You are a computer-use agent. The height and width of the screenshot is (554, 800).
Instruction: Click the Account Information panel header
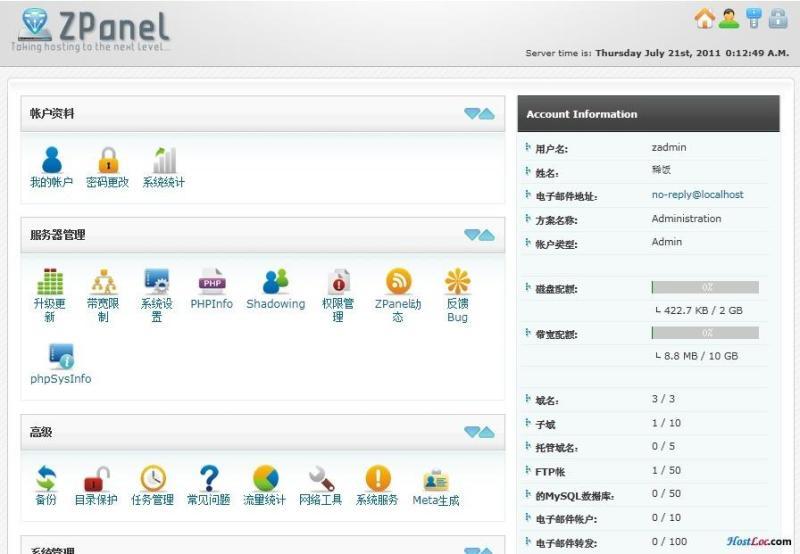pos(648,114)
